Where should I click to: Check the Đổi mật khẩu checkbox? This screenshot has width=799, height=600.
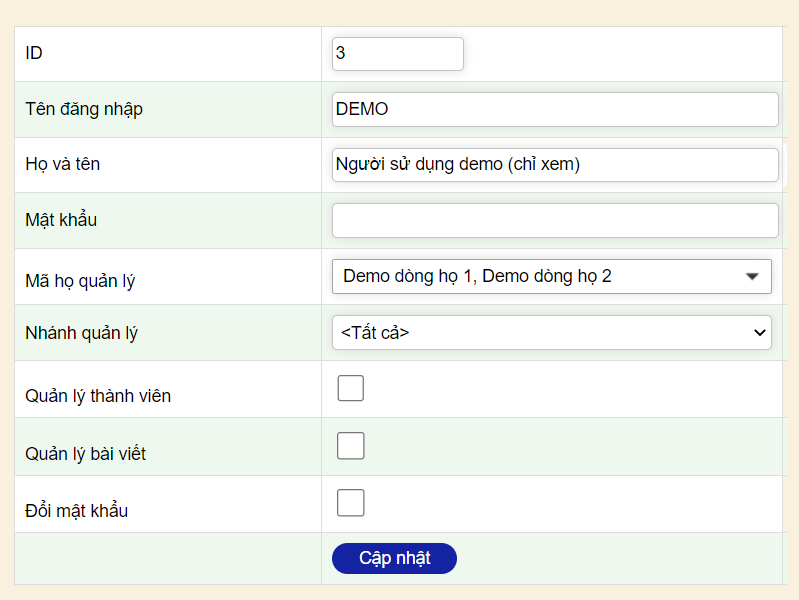point(351,503)
